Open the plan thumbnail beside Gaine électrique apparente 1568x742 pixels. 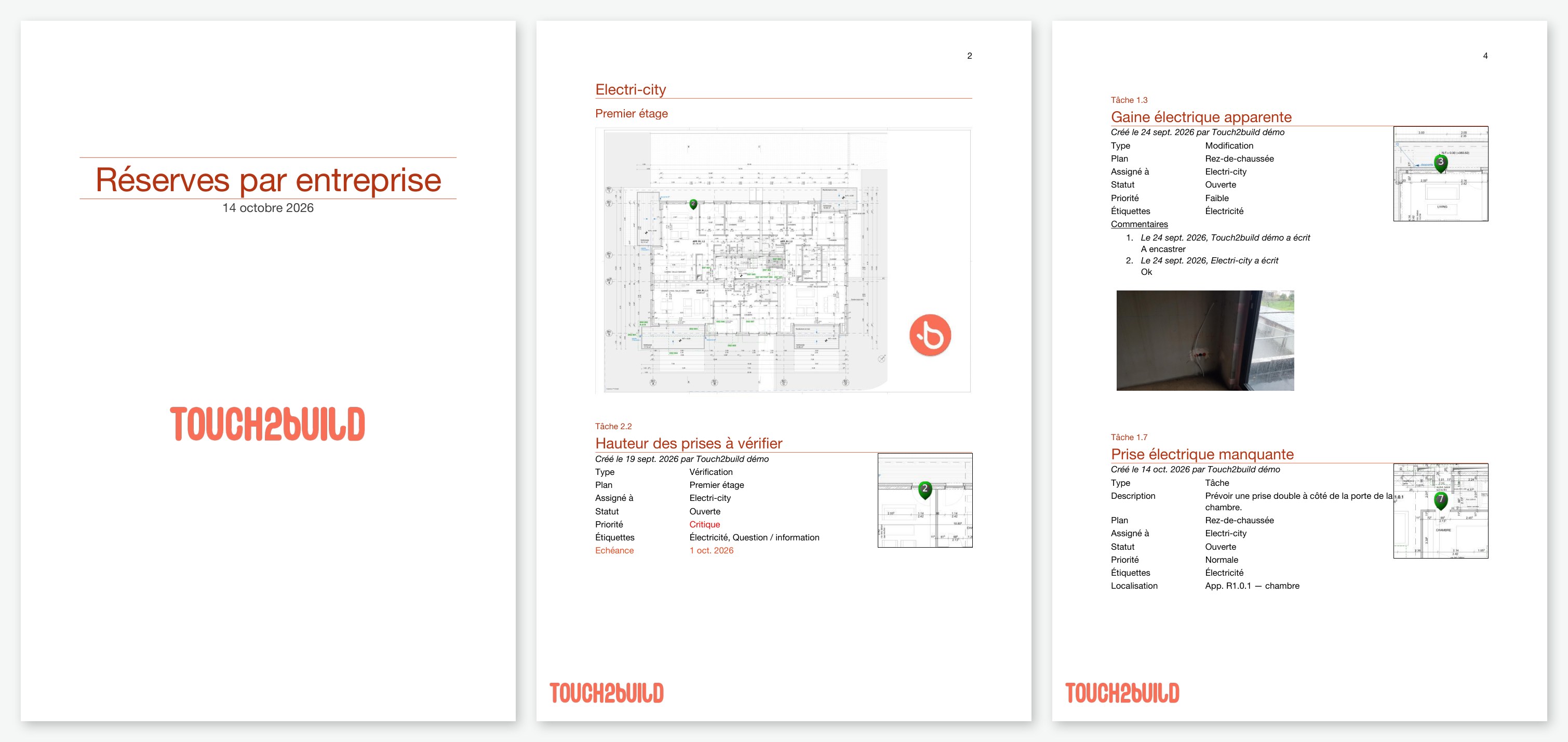click(x=1441, y=174)
